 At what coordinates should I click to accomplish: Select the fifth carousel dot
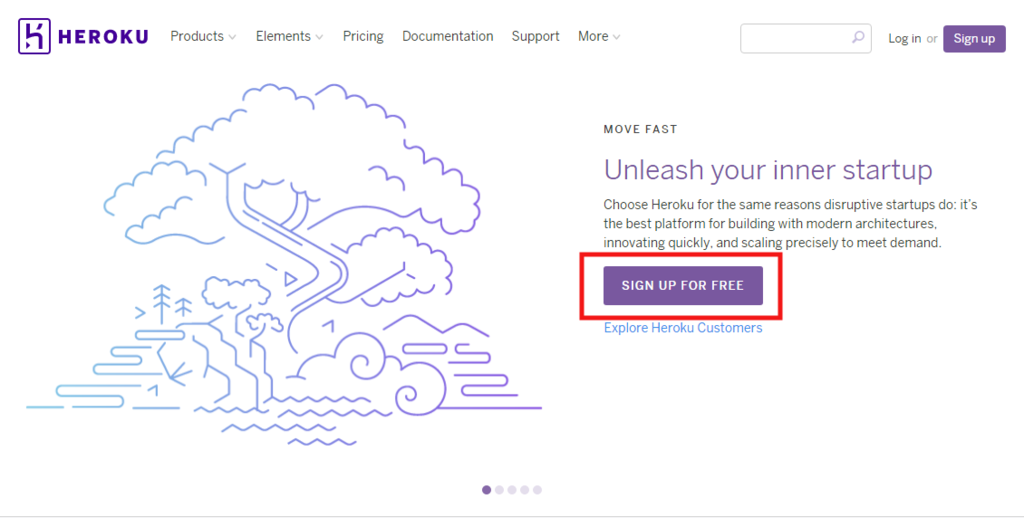(x=537, y=490)
